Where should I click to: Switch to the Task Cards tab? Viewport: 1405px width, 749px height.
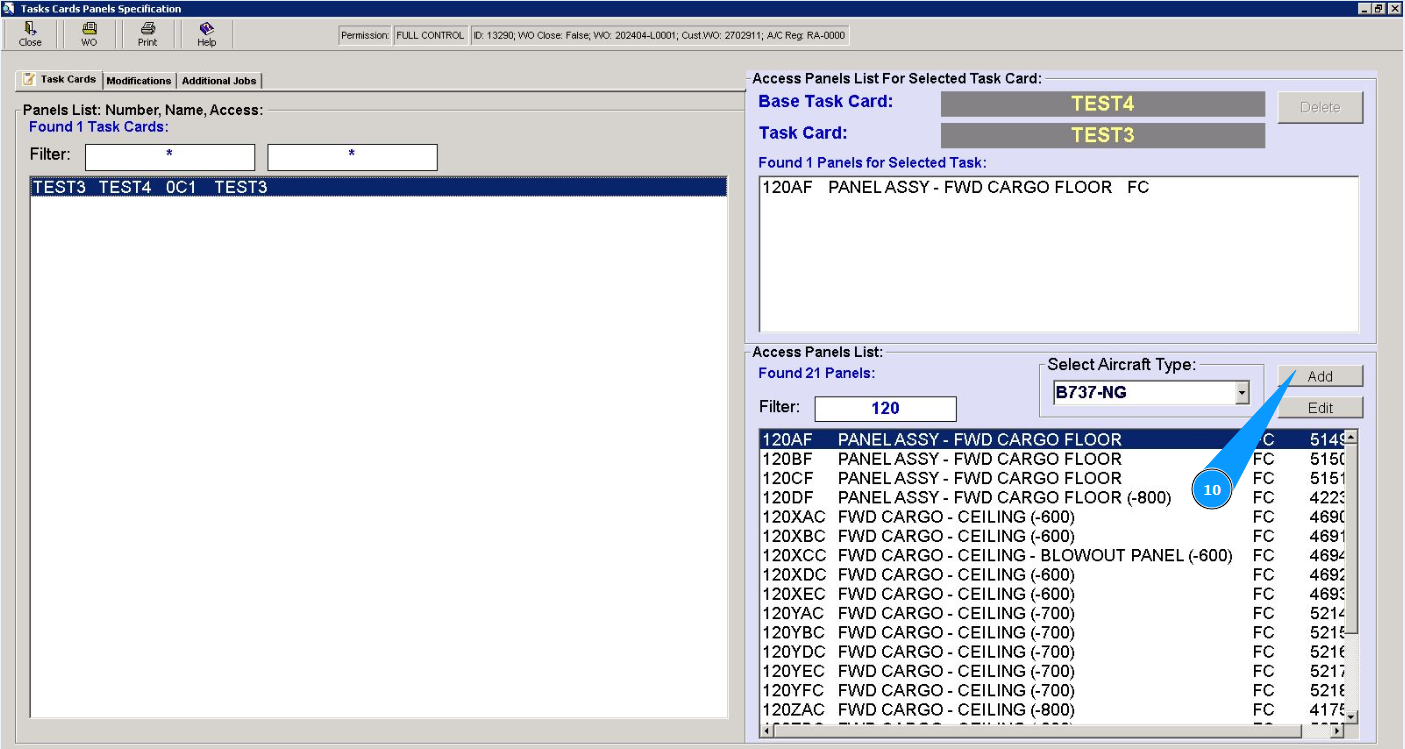pos(60,80)
